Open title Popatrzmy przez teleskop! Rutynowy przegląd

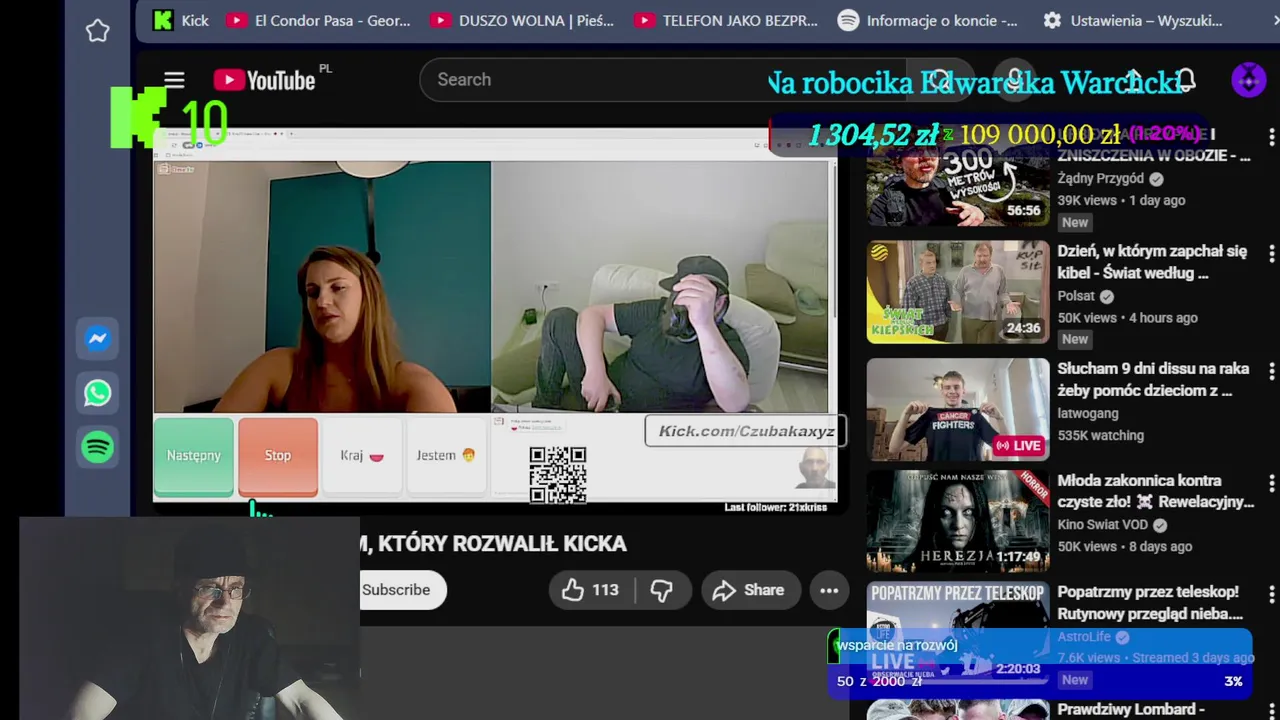pyautogui.click(x=1150, y=603)
